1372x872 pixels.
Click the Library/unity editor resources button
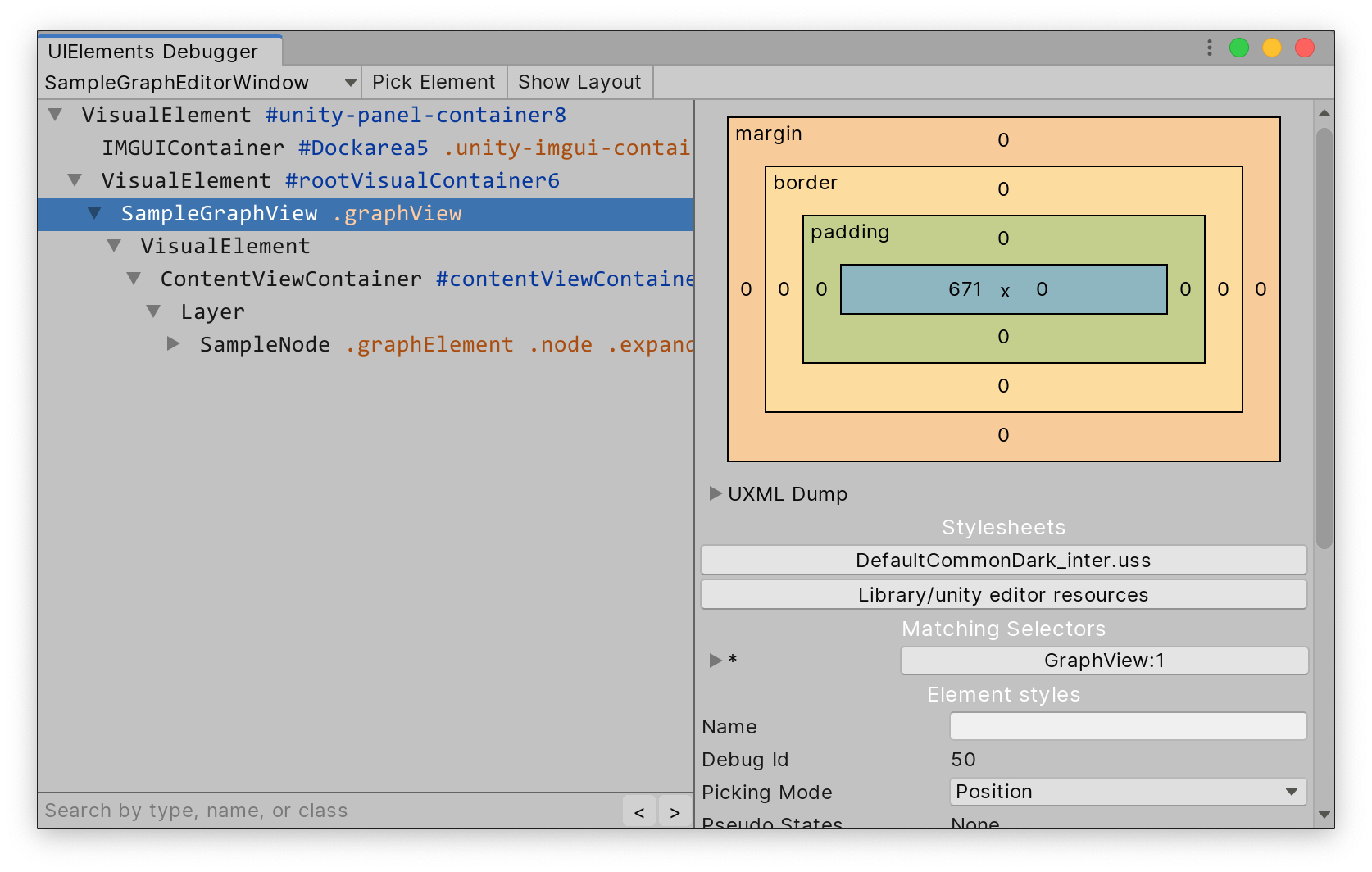[1003, 595]
